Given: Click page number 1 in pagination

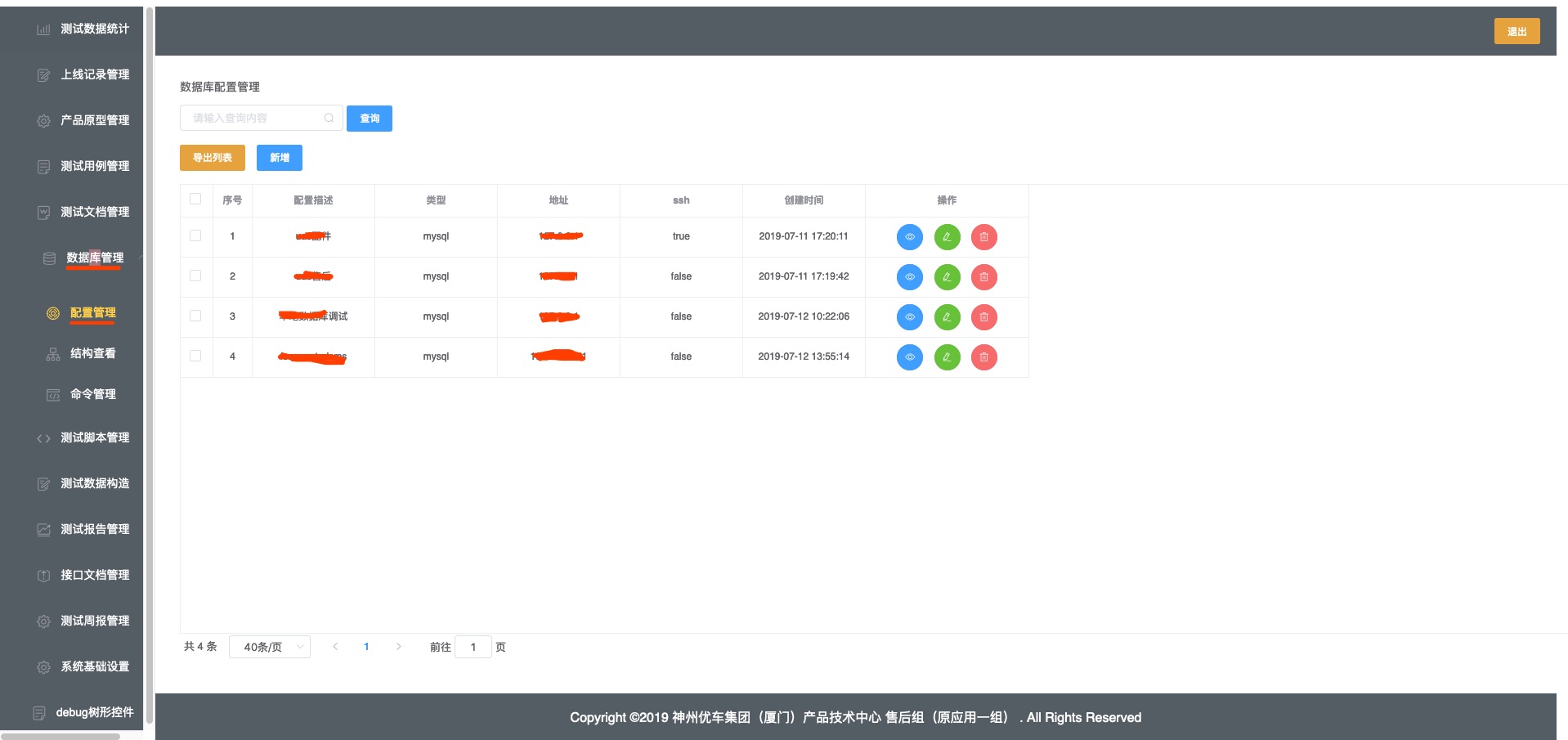Looking at the screenshot, I should pyautogui.click(x=366, y=647).
